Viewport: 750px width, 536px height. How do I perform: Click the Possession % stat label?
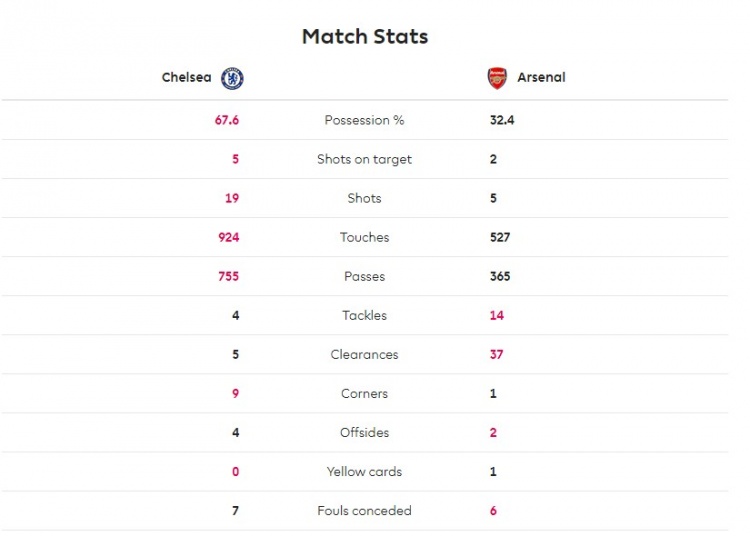364,120
